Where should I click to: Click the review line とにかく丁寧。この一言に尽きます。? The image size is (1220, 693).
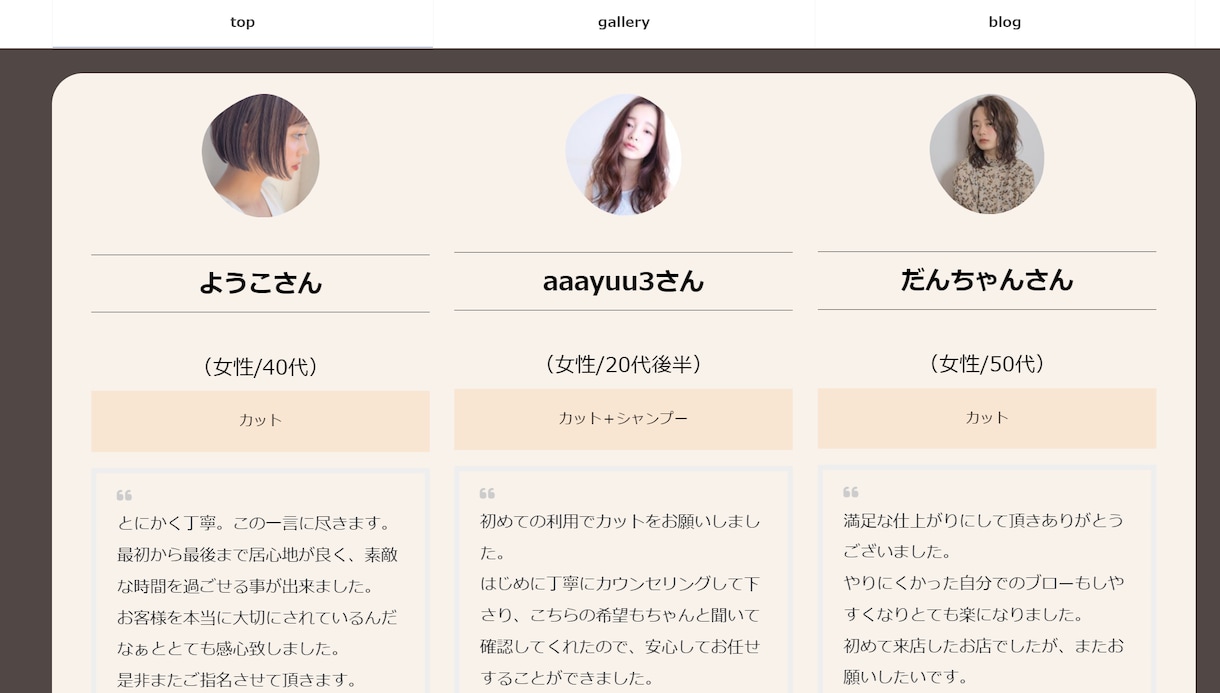(254, 523)
